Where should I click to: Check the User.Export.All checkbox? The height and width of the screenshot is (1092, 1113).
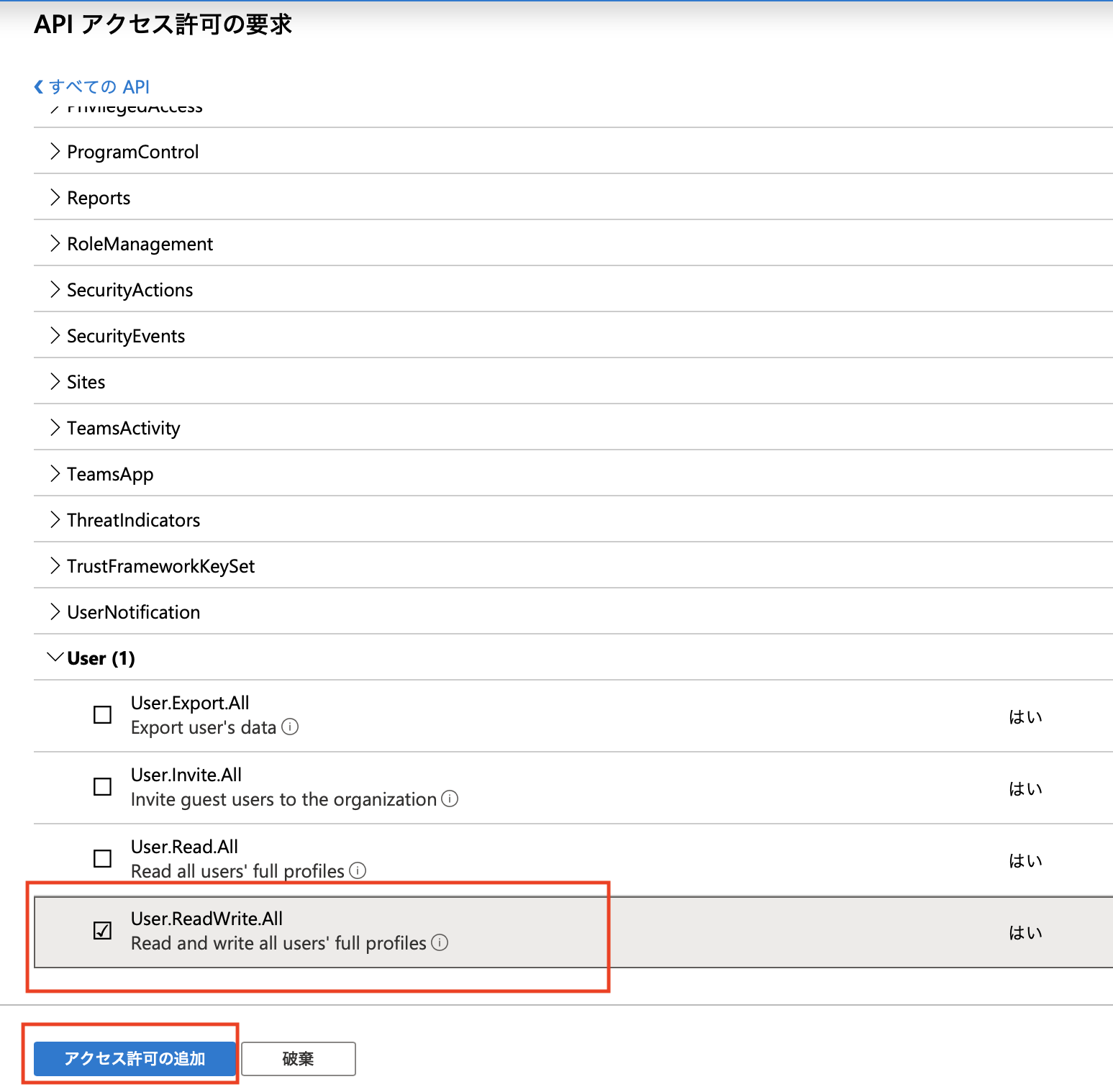pos(102,714)
